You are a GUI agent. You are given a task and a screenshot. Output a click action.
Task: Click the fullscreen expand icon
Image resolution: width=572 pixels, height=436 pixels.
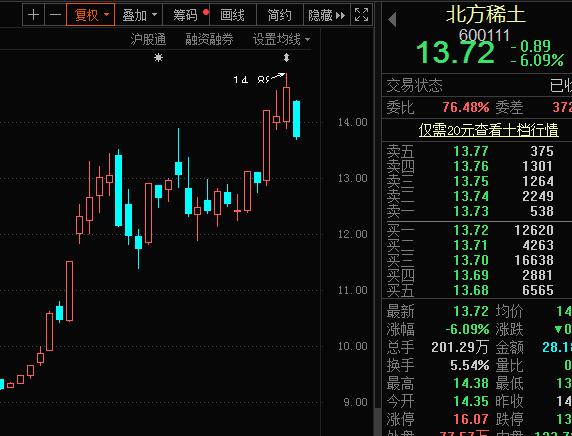(362, 15)
